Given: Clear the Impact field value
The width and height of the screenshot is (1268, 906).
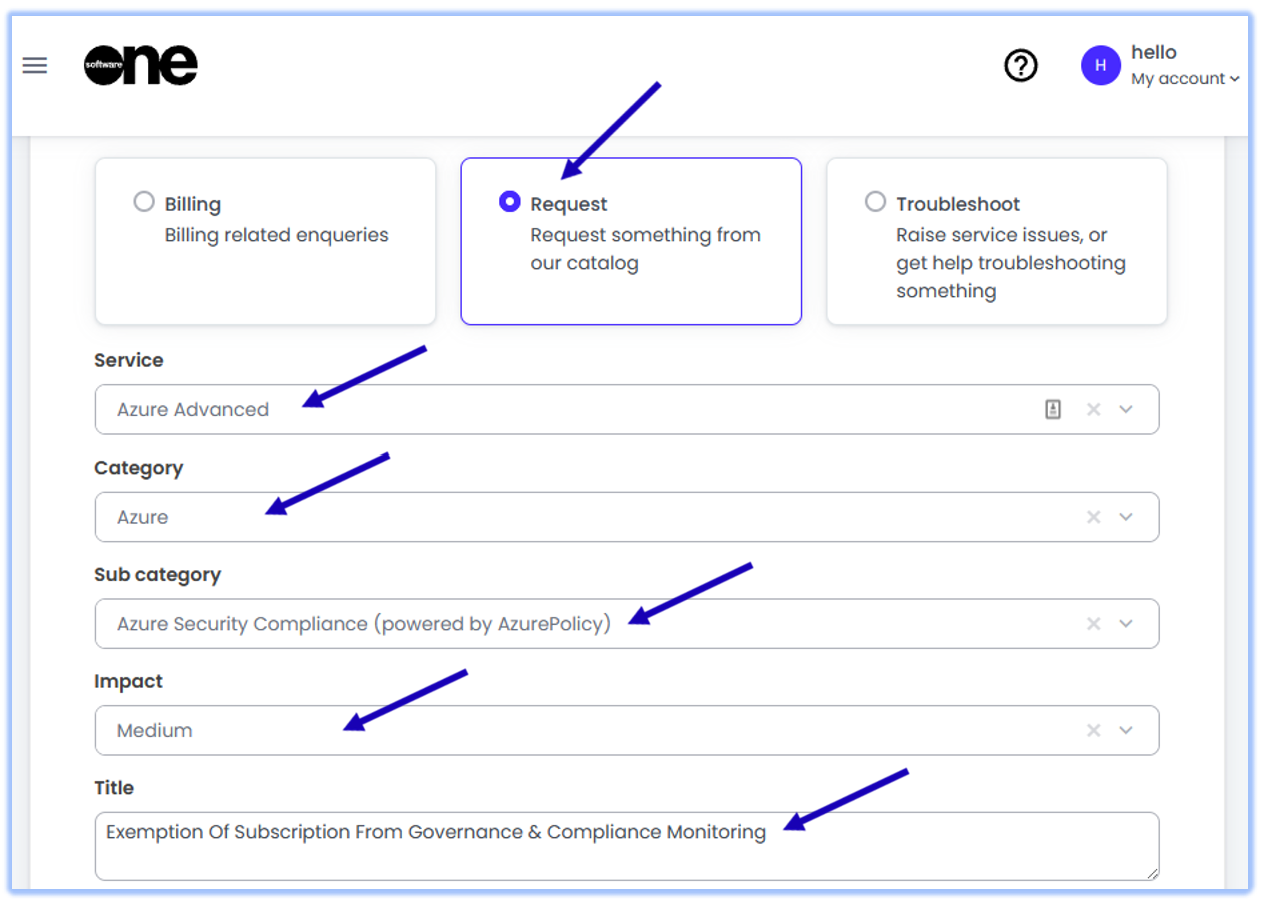Looking at the screenshot, I should click(x=1093, y=730).
